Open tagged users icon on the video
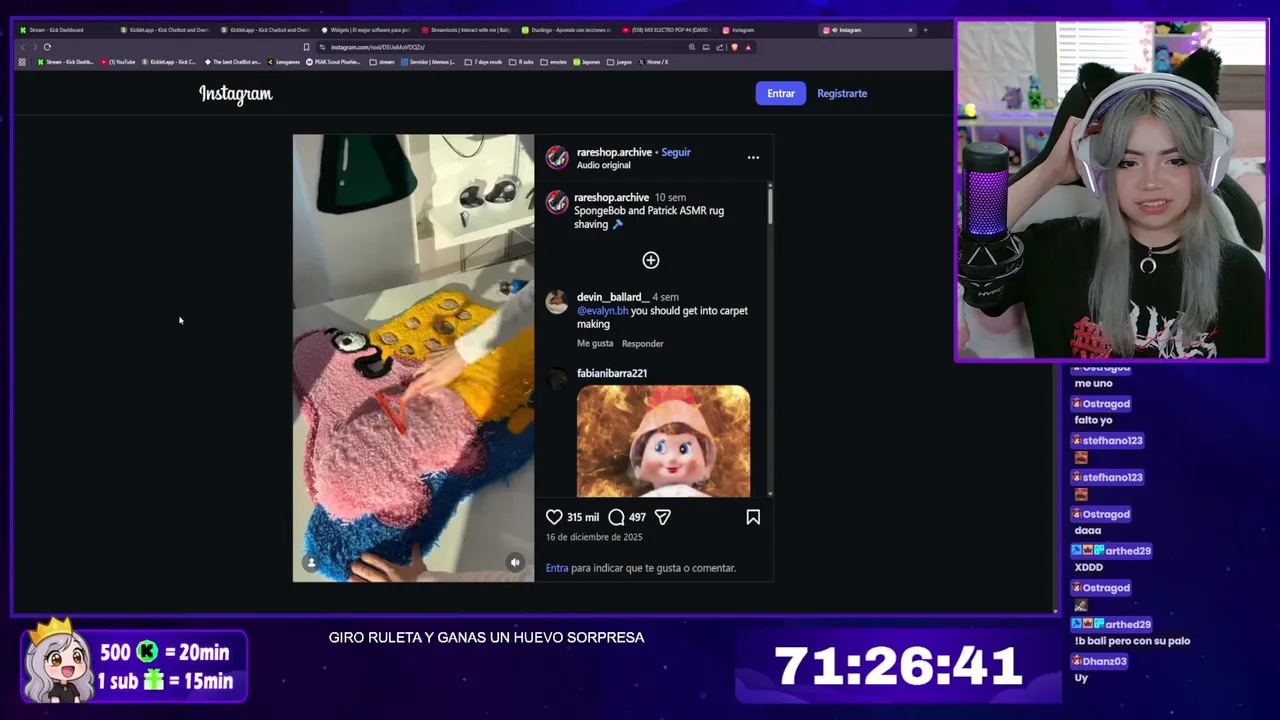Image resolution: width=1280 pixels, height=720 pixels. [311, 563]
